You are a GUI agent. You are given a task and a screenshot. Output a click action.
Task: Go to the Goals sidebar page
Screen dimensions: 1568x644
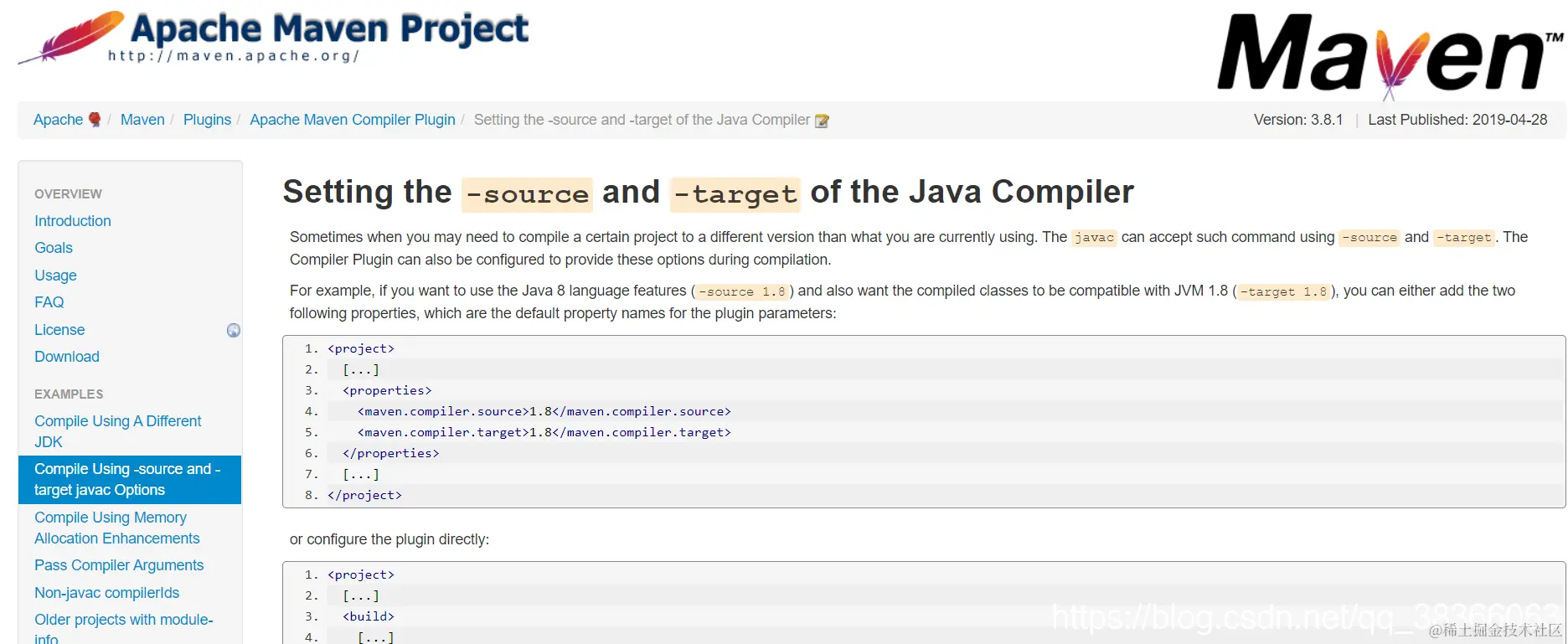click(x=54, y=248)
